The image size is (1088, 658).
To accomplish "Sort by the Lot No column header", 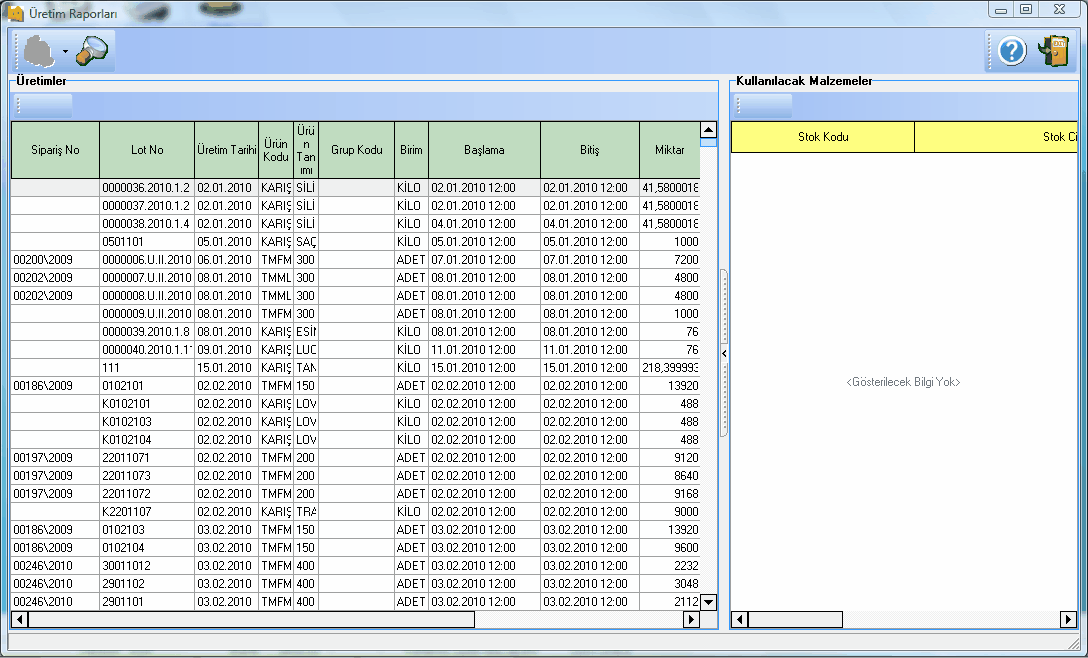I will 147,150.
